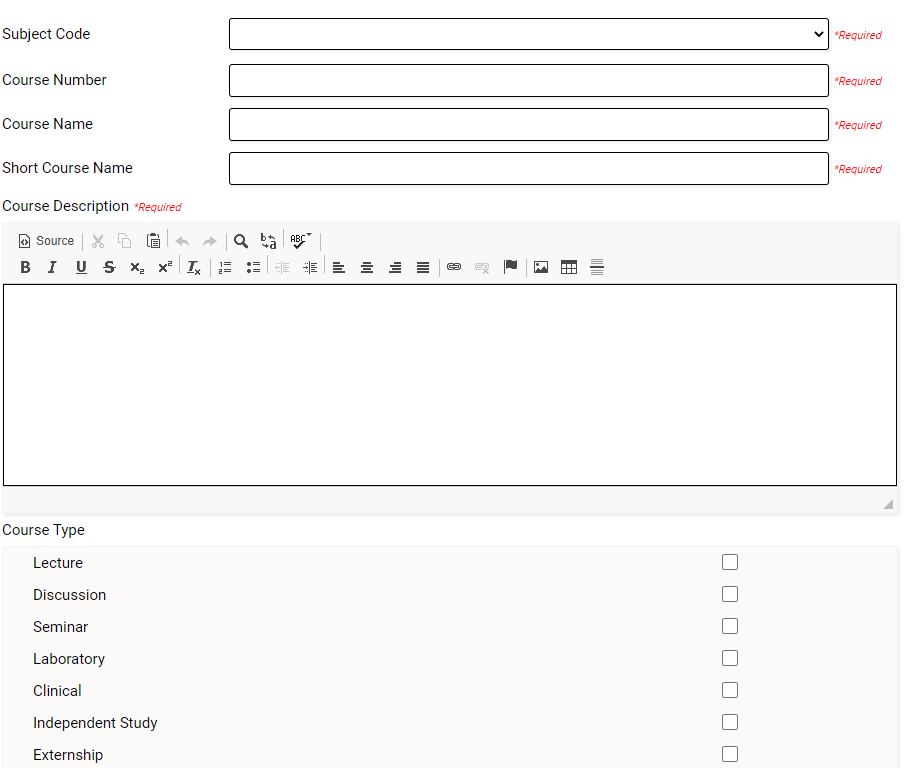Screen dimensions: 907x768
Task: Expand the Replace options next to Find
Action: [x=267, y=240]
